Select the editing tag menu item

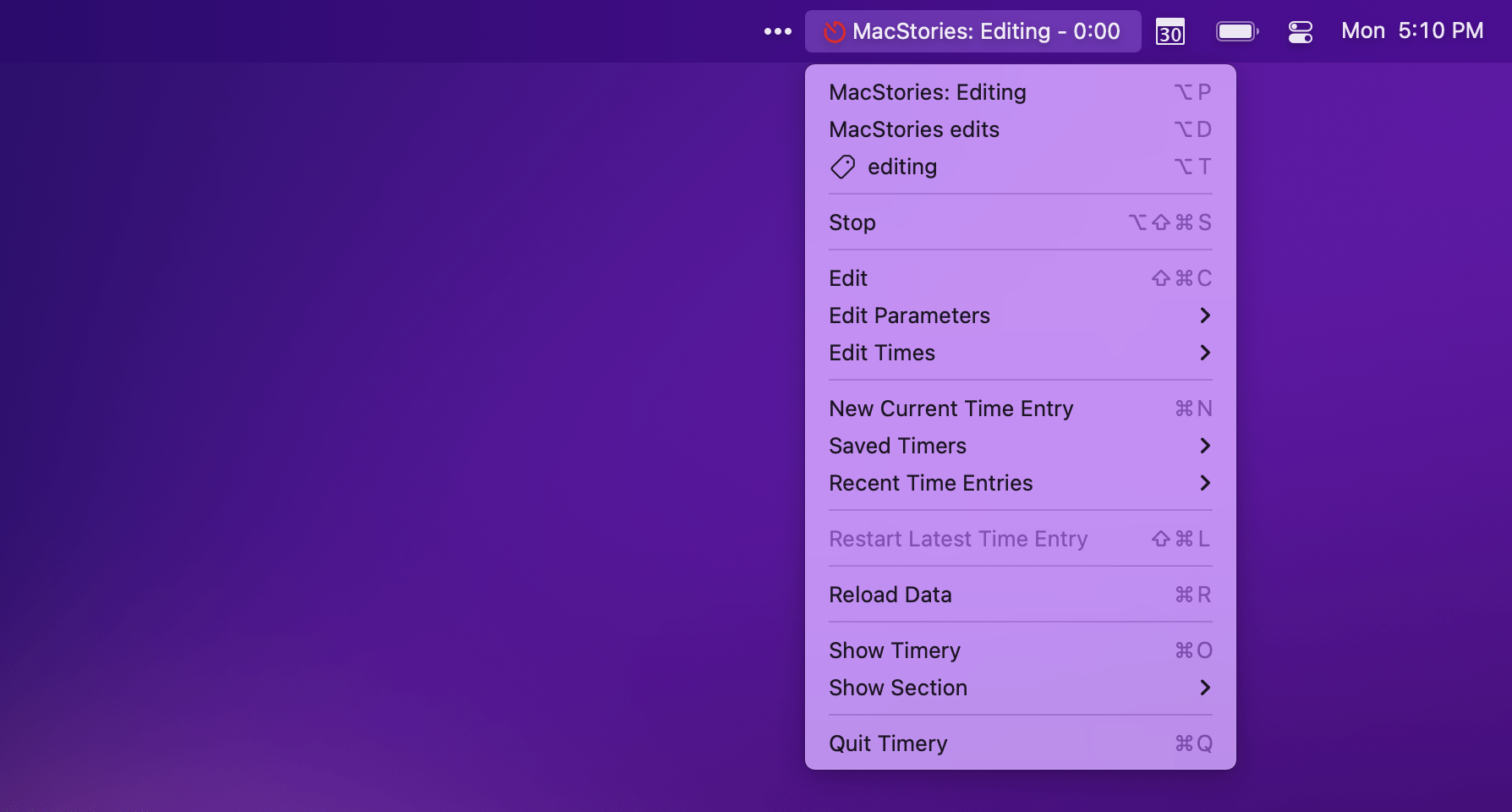pos(1021,167)
